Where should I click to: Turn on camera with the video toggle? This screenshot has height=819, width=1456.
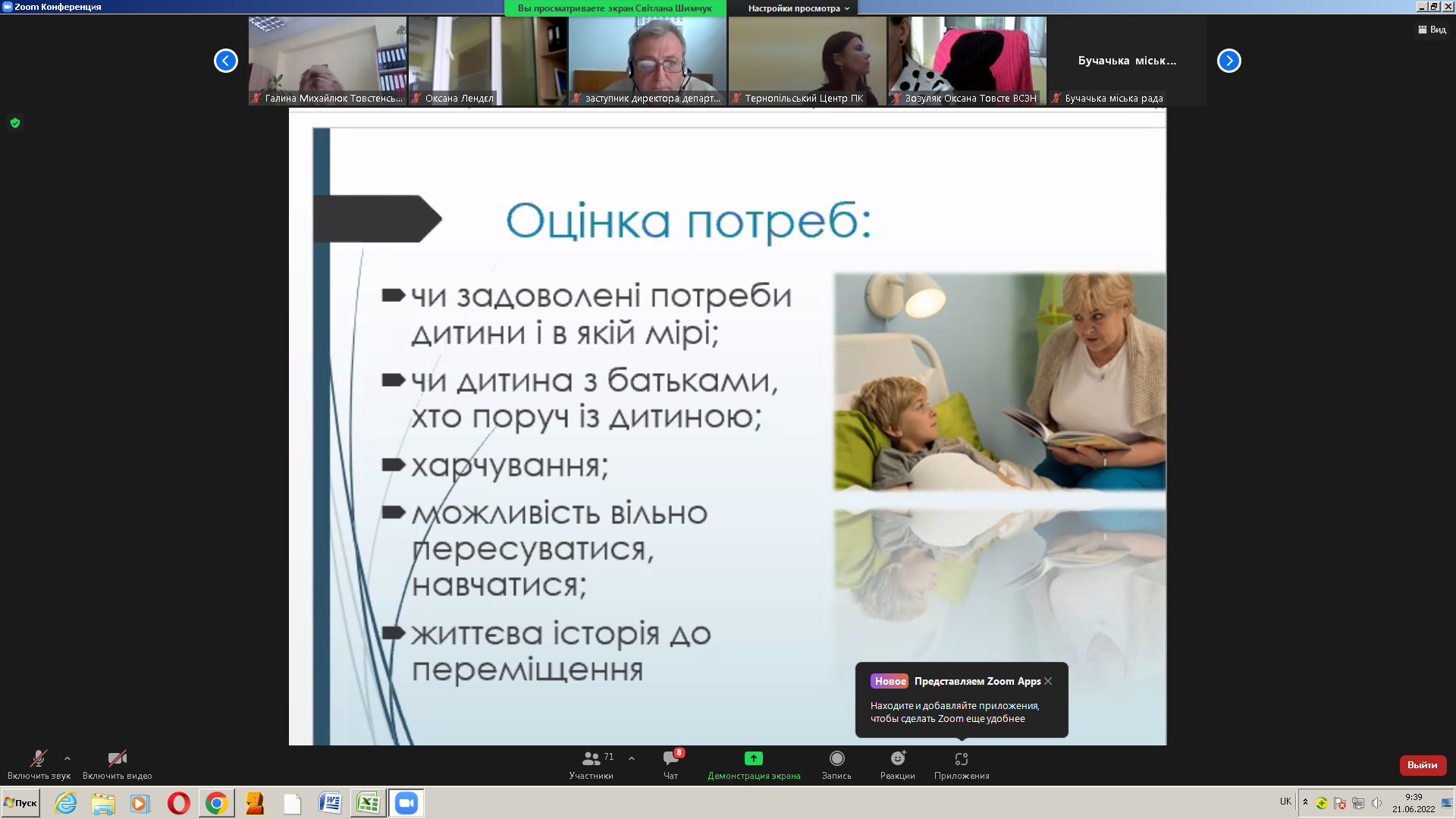[117, 759]
